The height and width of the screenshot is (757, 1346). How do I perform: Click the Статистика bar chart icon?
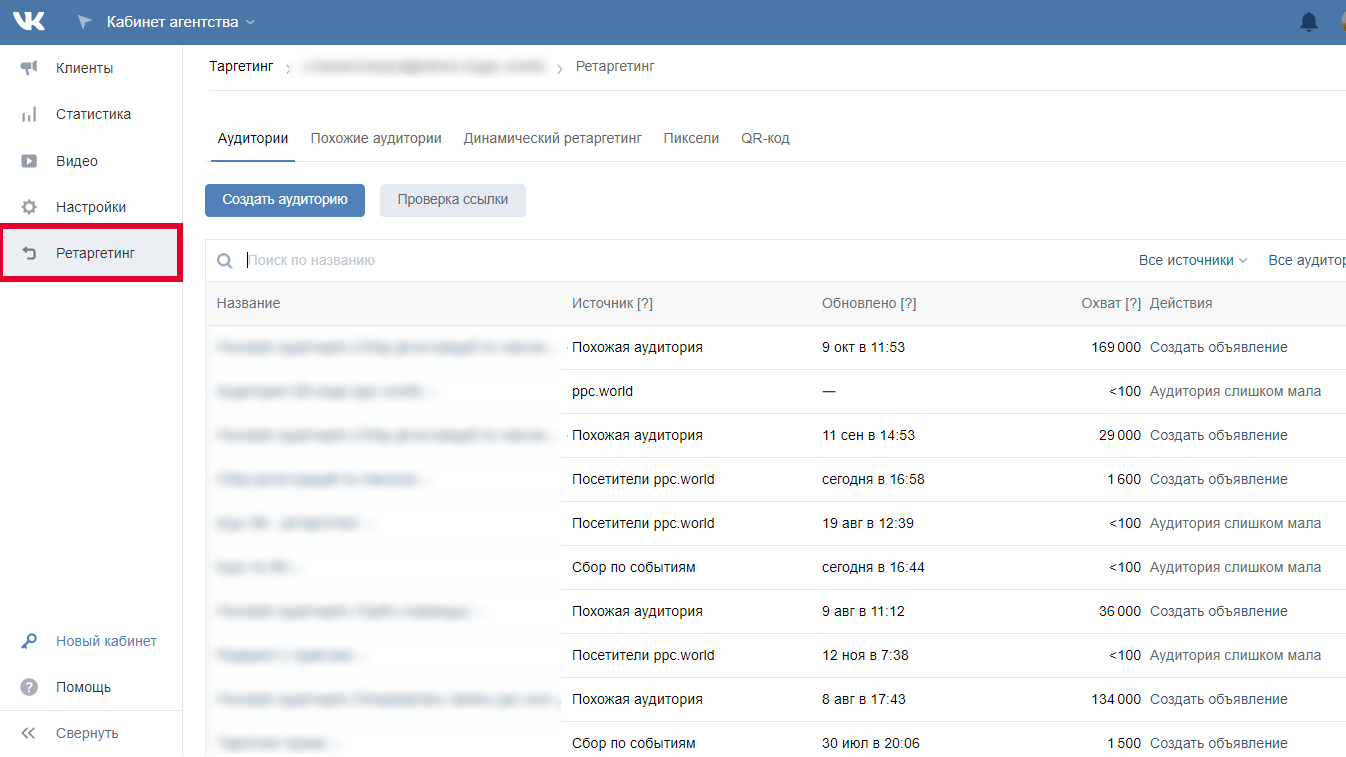coord(29,114)
